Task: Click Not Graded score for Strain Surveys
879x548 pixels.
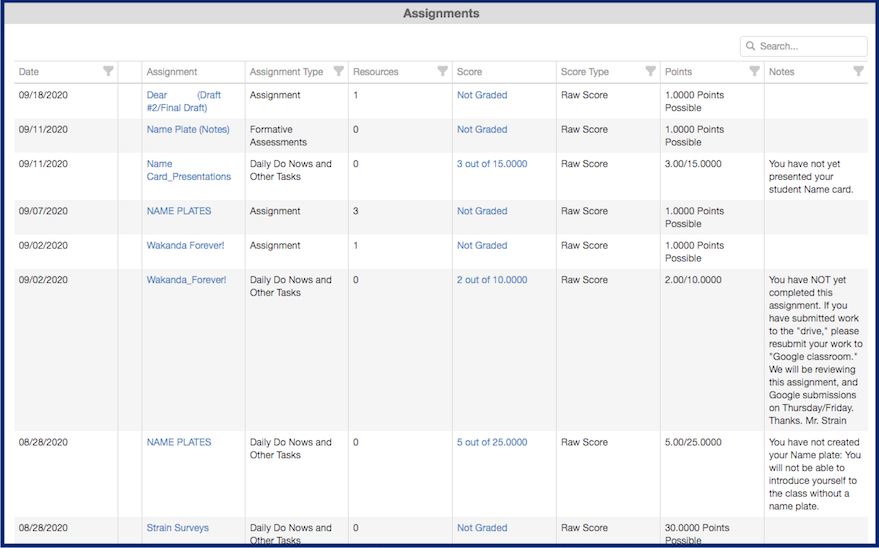Action: pyautogui.click(x=482, y=528)
